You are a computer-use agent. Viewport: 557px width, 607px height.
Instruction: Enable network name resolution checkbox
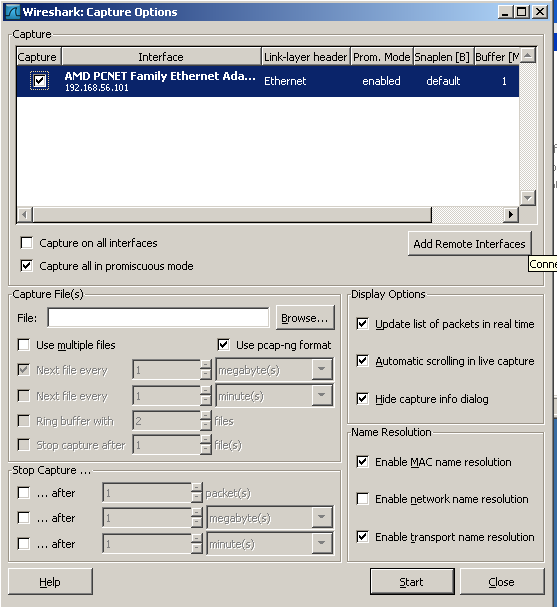[x=362, y=499]
